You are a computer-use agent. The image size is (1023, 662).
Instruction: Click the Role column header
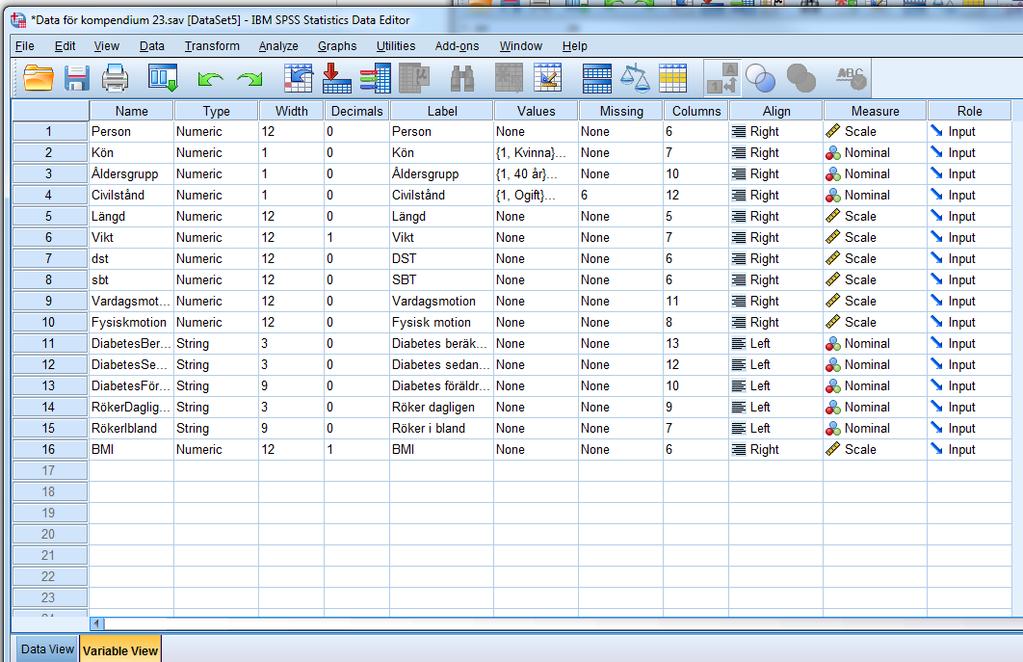pyautogui.click(x=970, y=111)
